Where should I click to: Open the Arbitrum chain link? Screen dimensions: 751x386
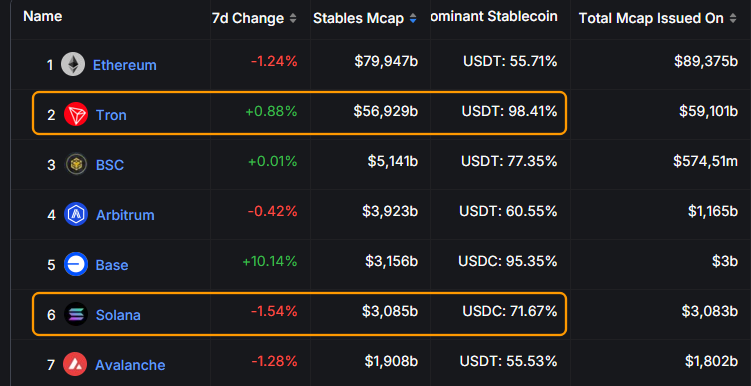(x=125, y=215)
